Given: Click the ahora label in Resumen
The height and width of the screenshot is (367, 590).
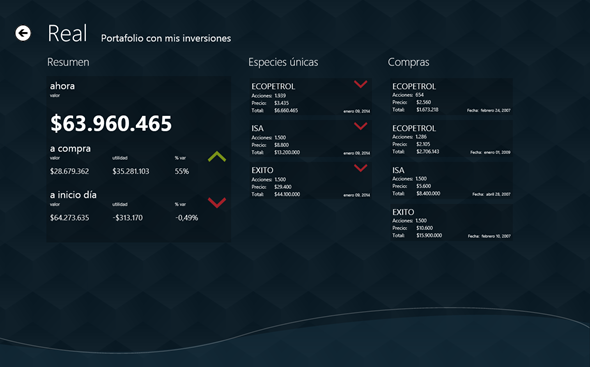Looking at the screenshot, I should (62, 86).
